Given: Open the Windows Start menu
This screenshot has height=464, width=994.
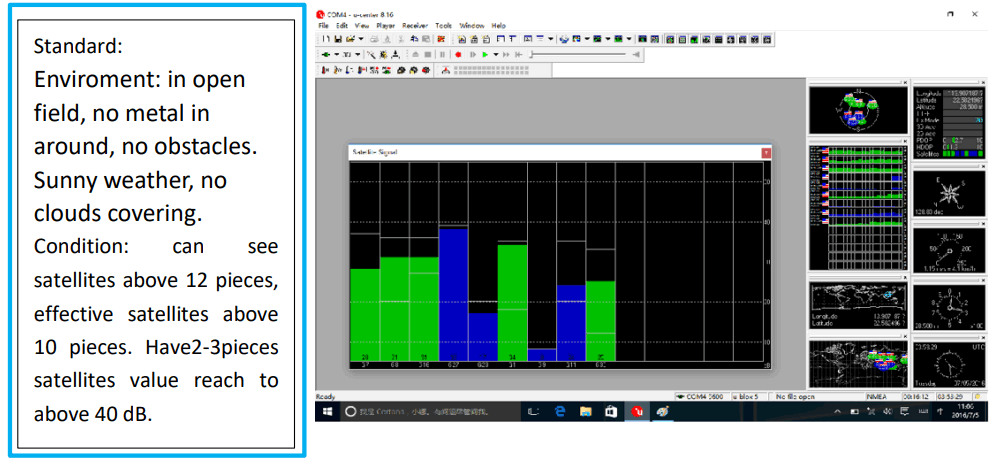Looking at the screenshot, I should pyautogui.click(x=328, y=411).
